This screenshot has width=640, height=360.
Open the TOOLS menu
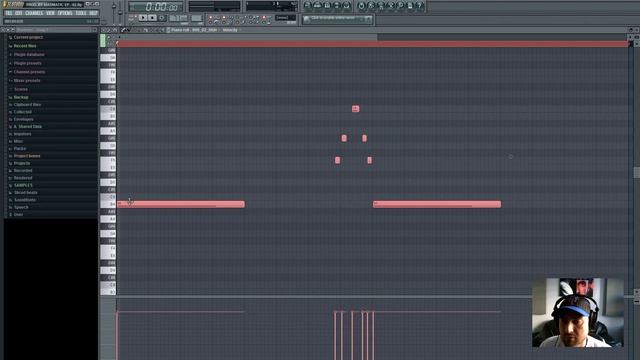pyautogui.click(x=81, y=13)
